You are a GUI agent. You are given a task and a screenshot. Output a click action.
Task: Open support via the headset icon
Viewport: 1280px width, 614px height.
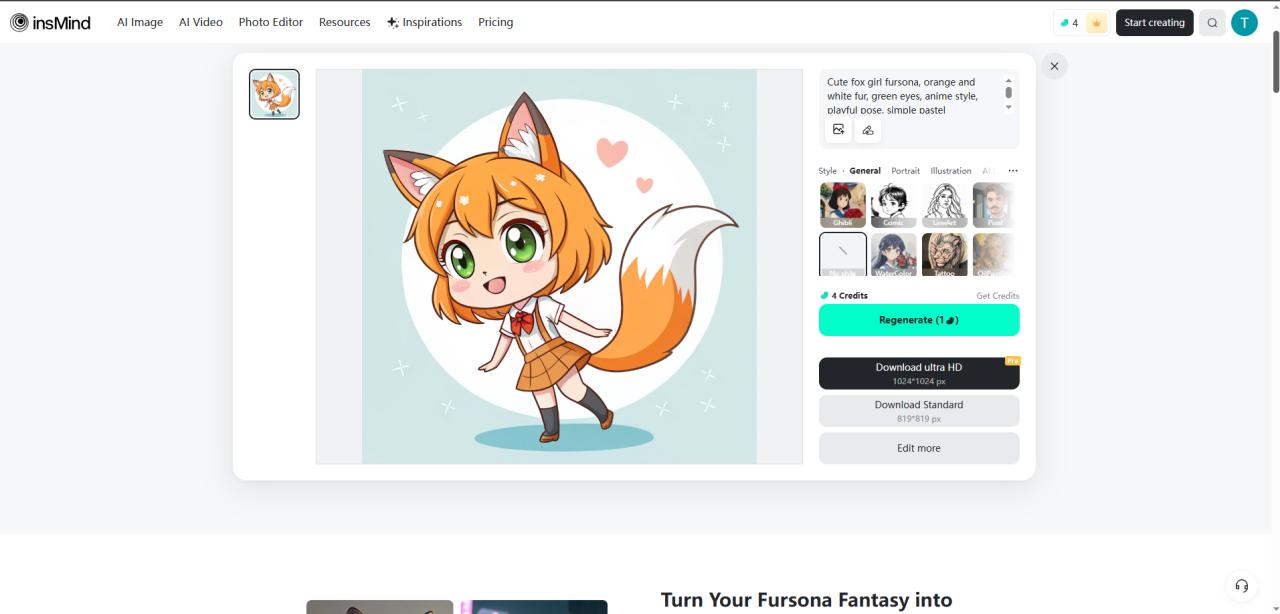coord(1241,585)
